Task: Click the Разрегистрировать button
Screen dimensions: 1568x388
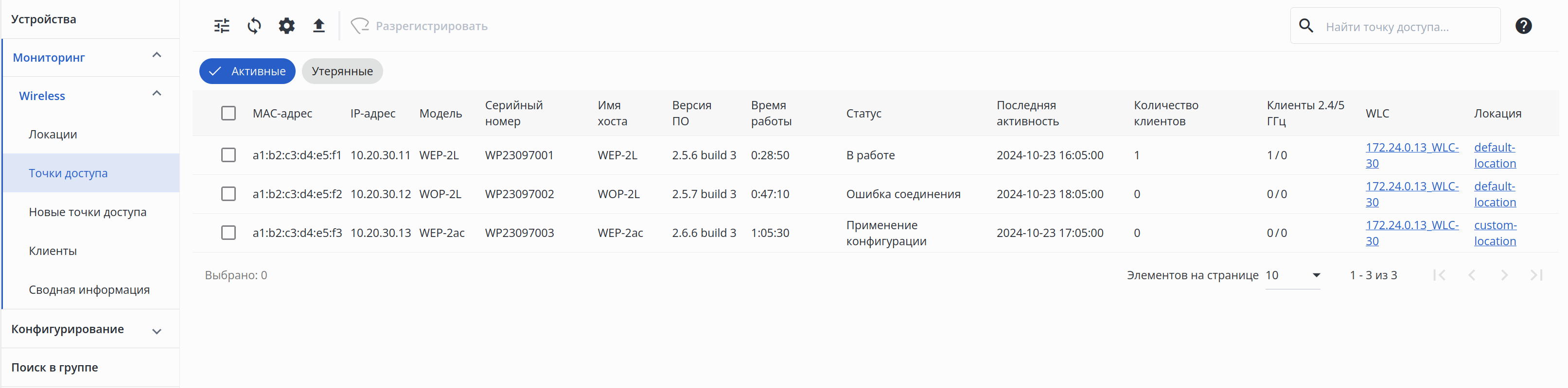Action: pos(420,26)
